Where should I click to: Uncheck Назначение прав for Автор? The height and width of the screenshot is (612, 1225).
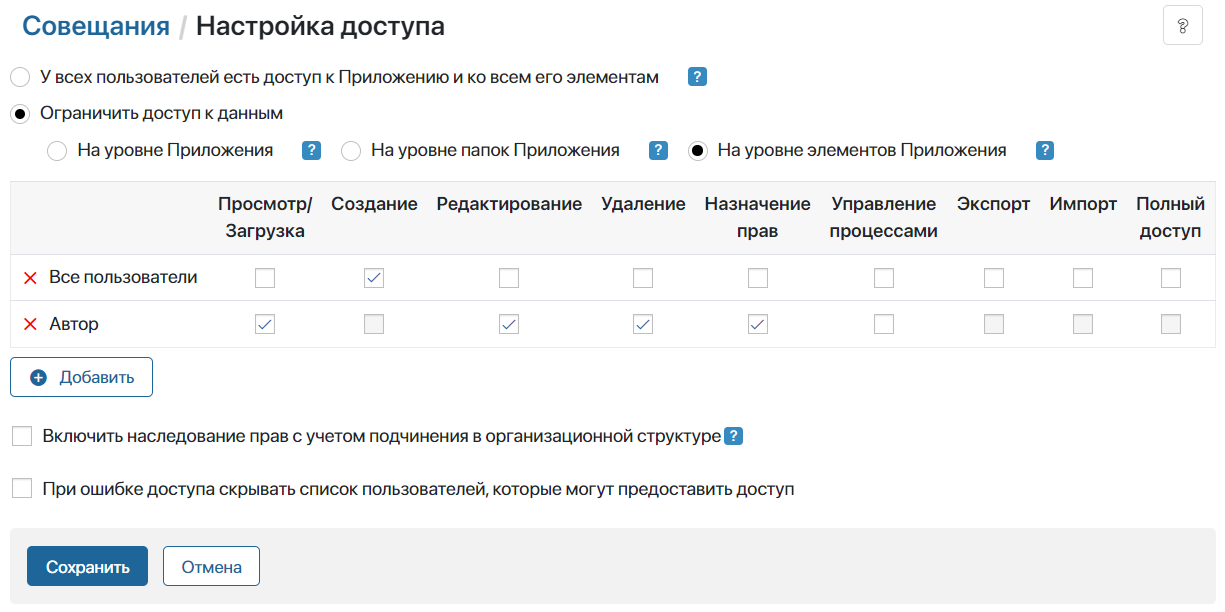758,324
